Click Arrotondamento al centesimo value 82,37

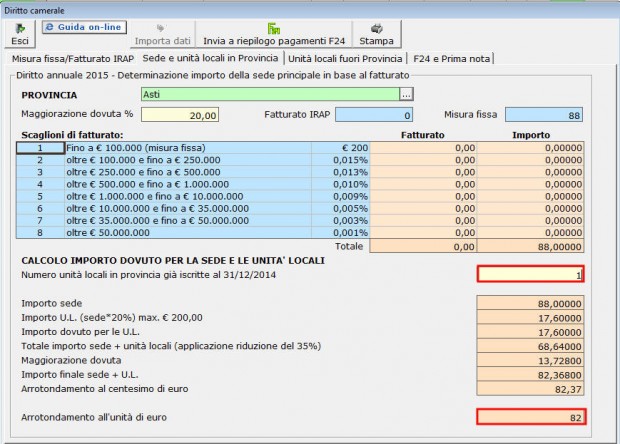(x=530, y=389)
